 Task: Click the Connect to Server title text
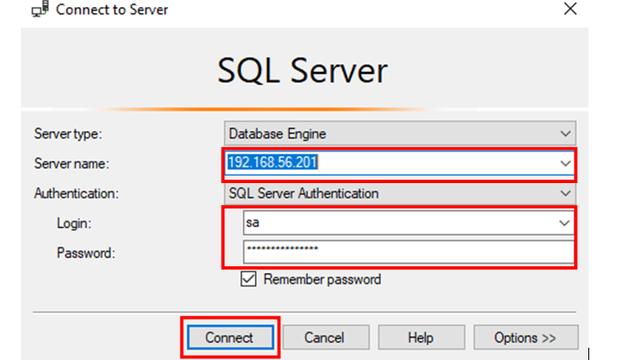point(112,9)
